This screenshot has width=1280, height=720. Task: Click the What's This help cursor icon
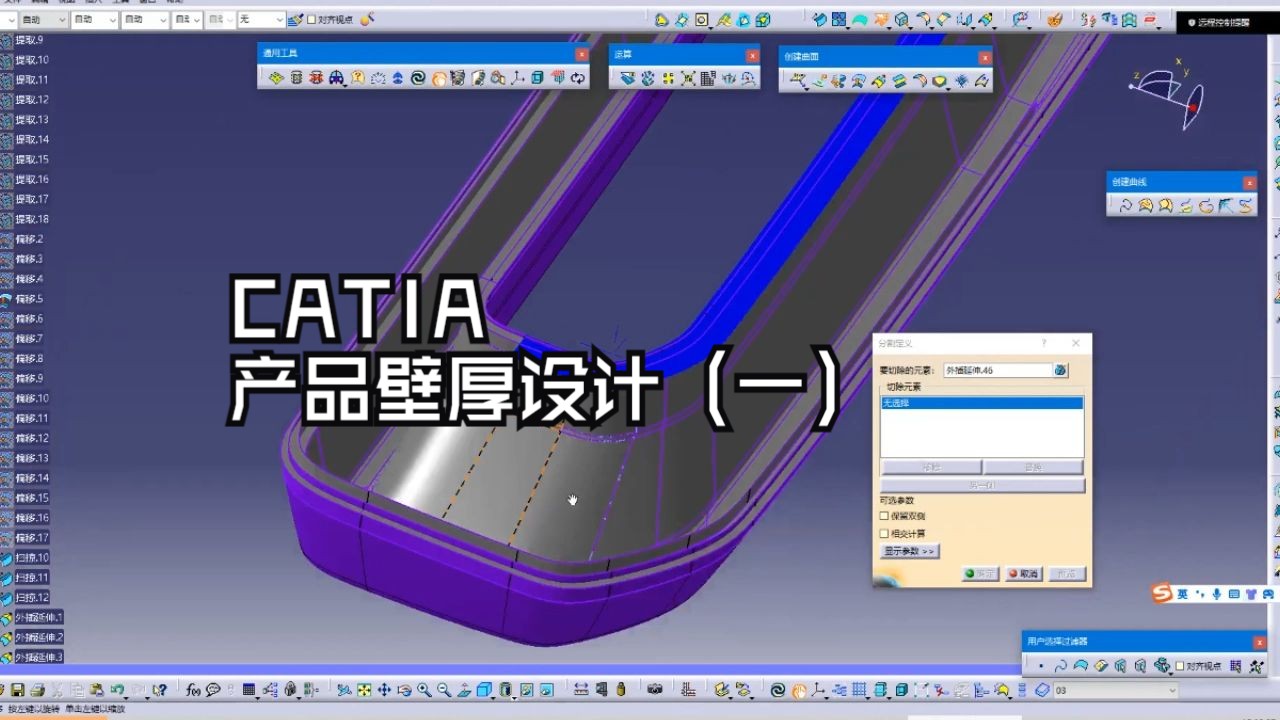pyautogui.click(x=159, y=690)
